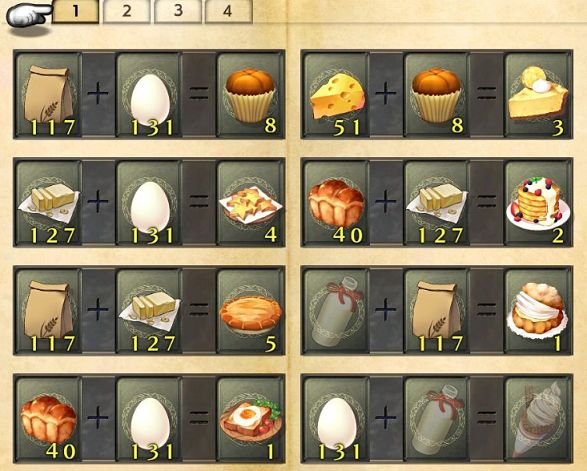This screenshot has height=471, width=587.
Task: Select the greyed-out ice cream cone result
Action: point(538,418)
